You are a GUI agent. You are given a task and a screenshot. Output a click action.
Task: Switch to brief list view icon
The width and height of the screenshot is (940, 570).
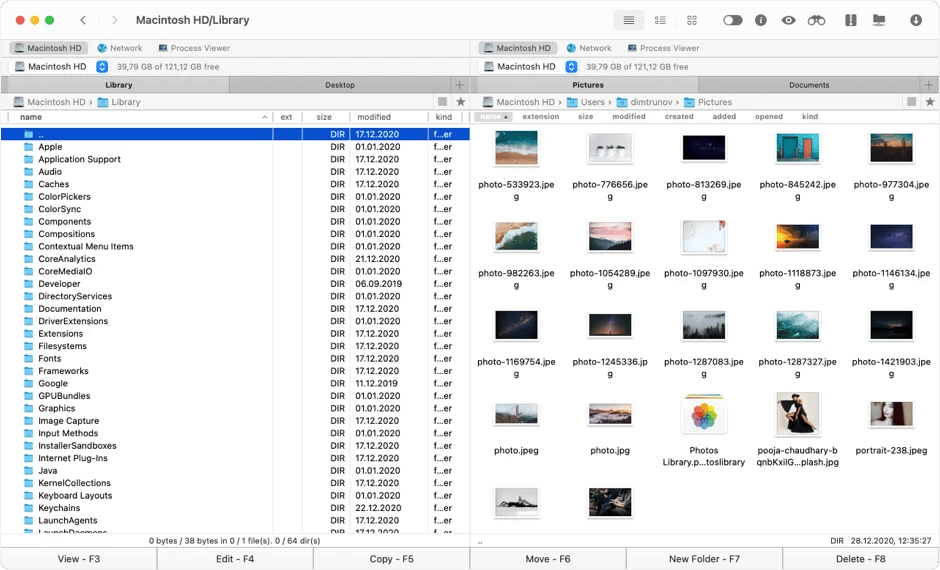pos(660,20)
